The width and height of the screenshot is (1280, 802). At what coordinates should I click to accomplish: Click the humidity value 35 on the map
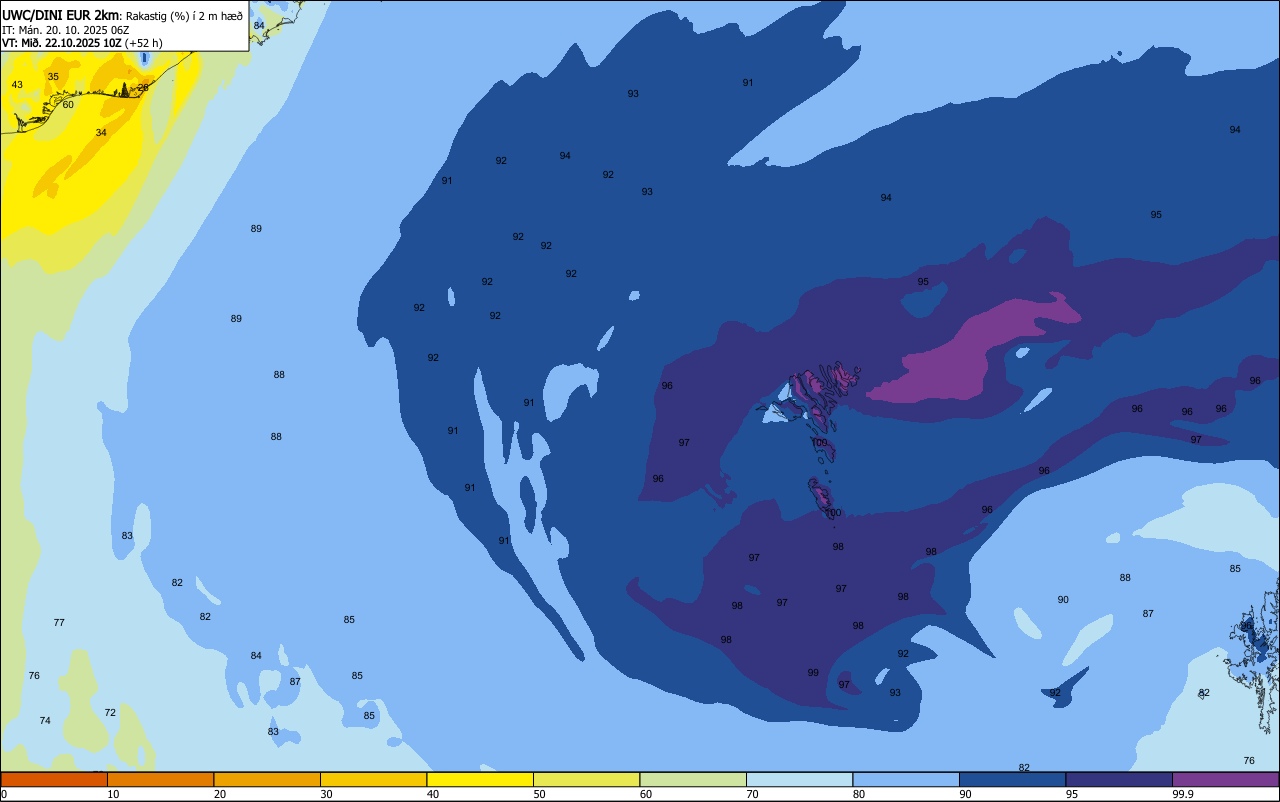click(x=53, y=77)
